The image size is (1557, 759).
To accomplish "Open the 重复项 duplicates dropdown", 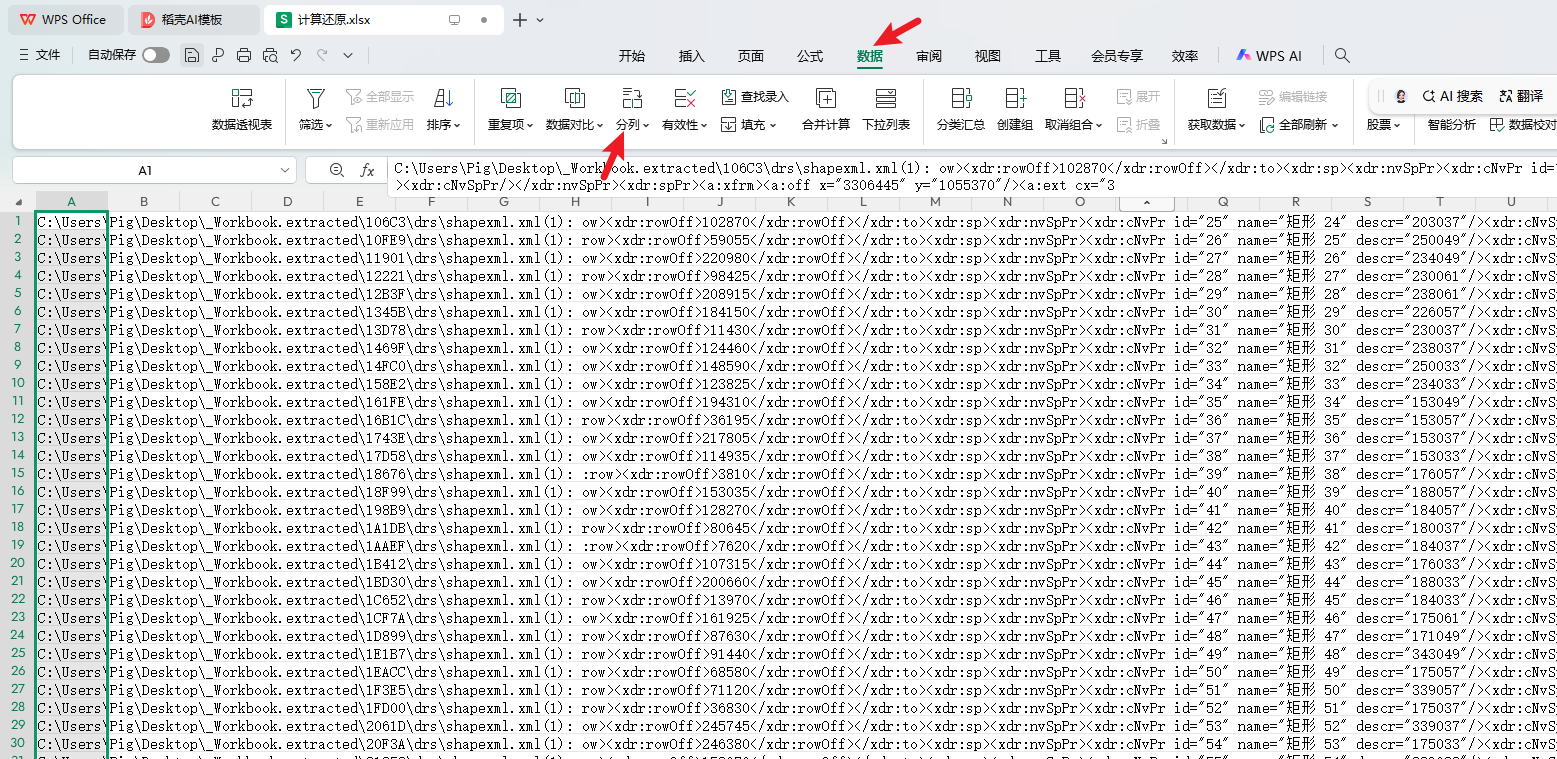I will click(510, 125).
